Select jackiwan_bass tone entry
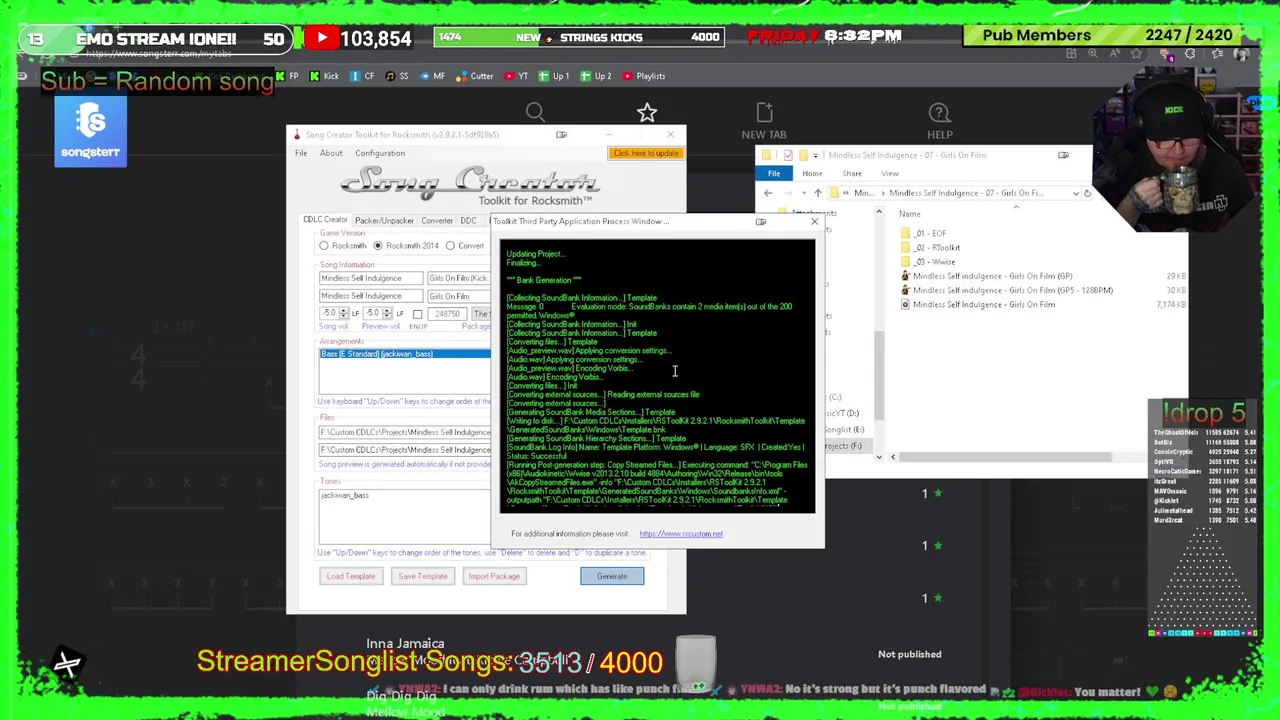The image size is (1280, 720). (x=345, y=495)
